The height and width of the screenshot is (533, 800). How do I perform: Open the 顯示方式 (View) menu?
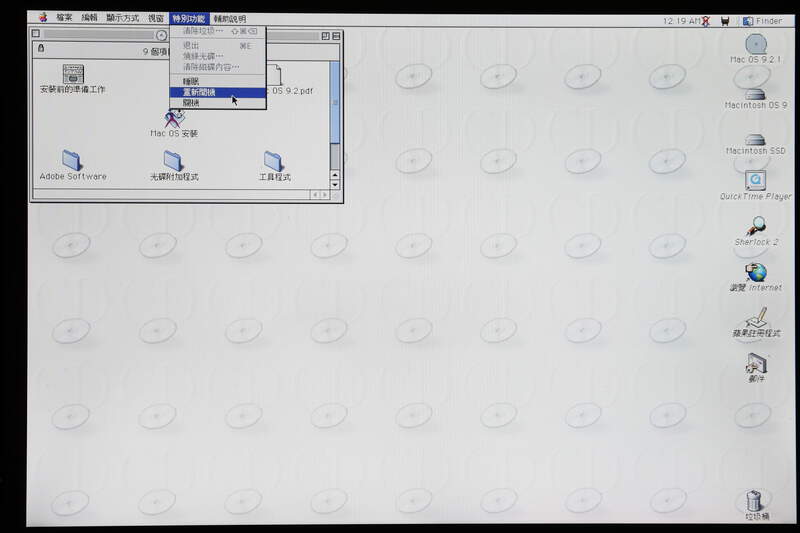click(122, 18)
